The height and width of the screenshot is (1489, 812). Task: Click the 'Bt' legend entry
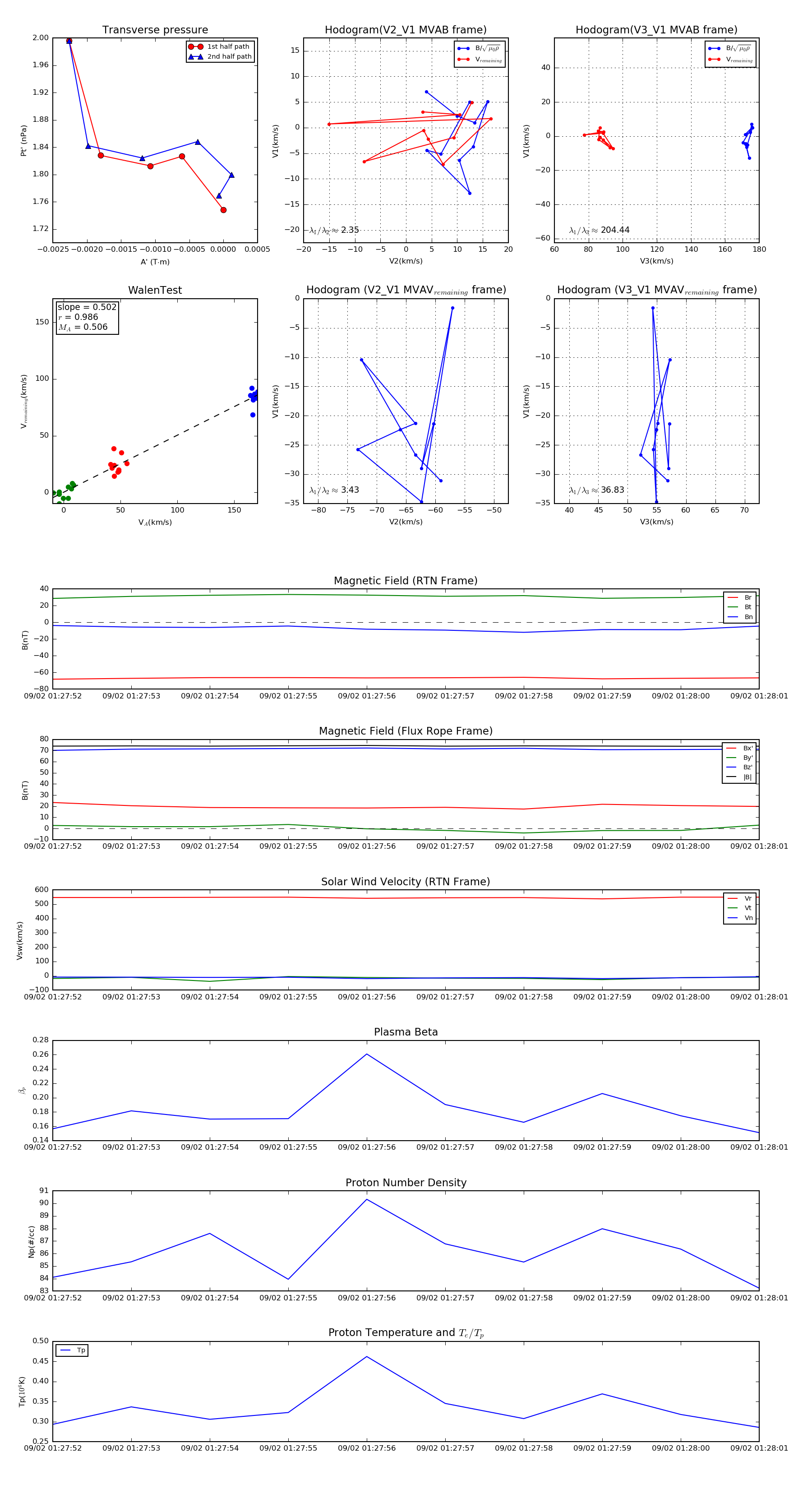(x=740, y=607)
